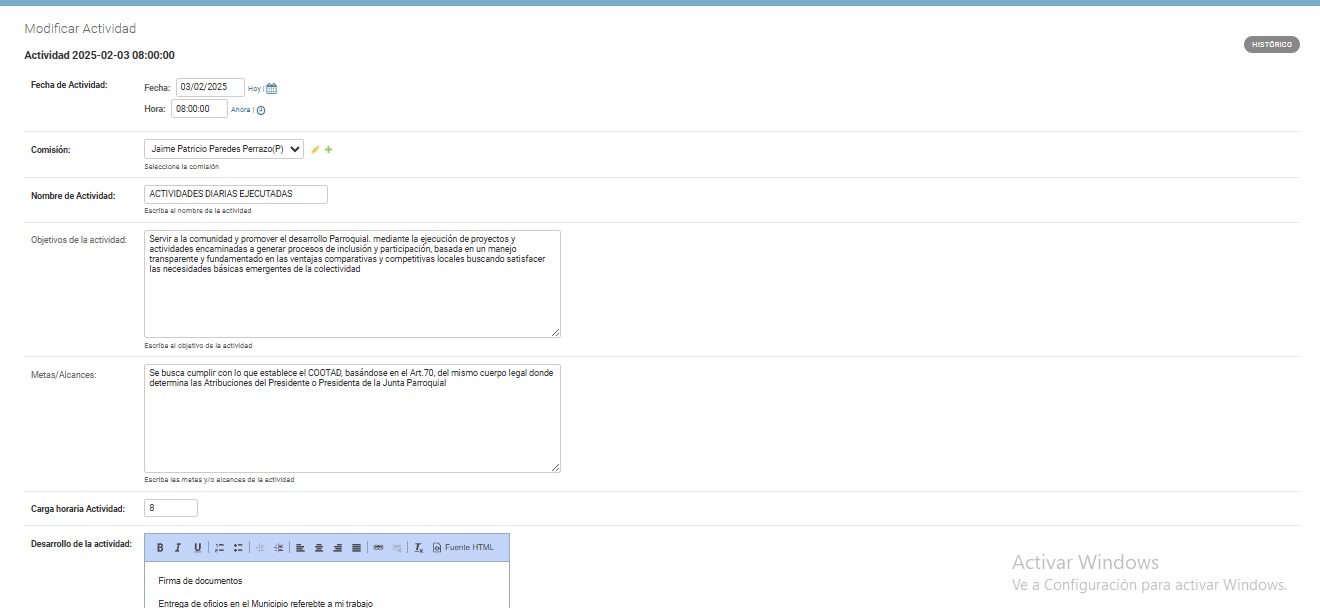This screenshot has width=1320, height=608.
Task: Insert a bulleted list
Action: [x=238, y=548]
